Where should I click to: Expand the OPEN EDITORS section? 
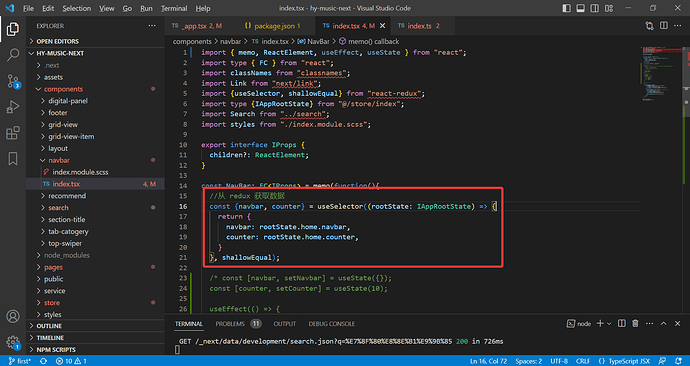[95, 41]
